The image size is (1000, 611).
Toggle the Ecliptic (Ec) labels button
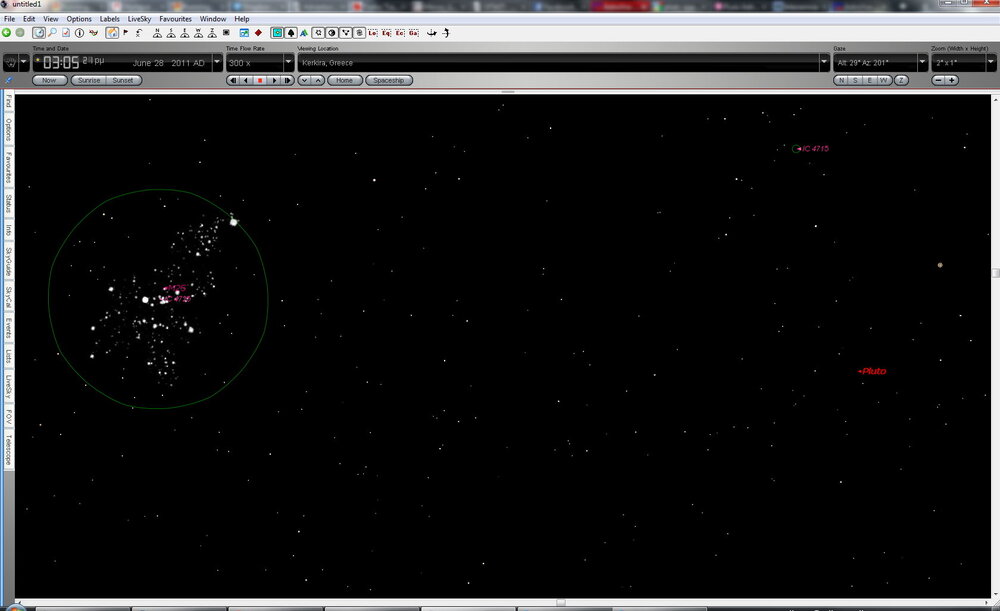coord(398,32)
